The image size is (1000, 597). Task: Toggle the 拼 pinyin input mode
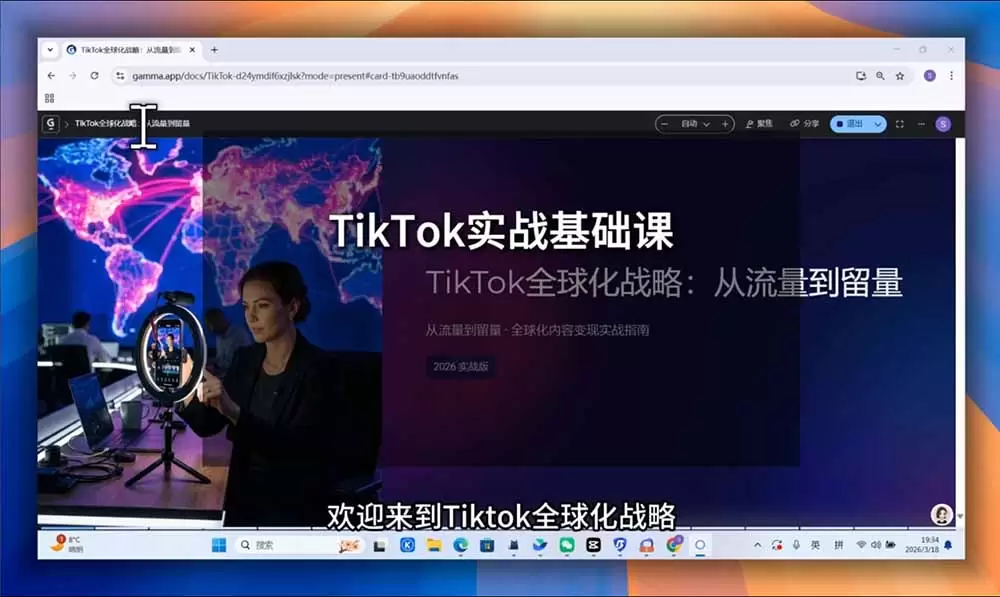(x=839, y=545)
